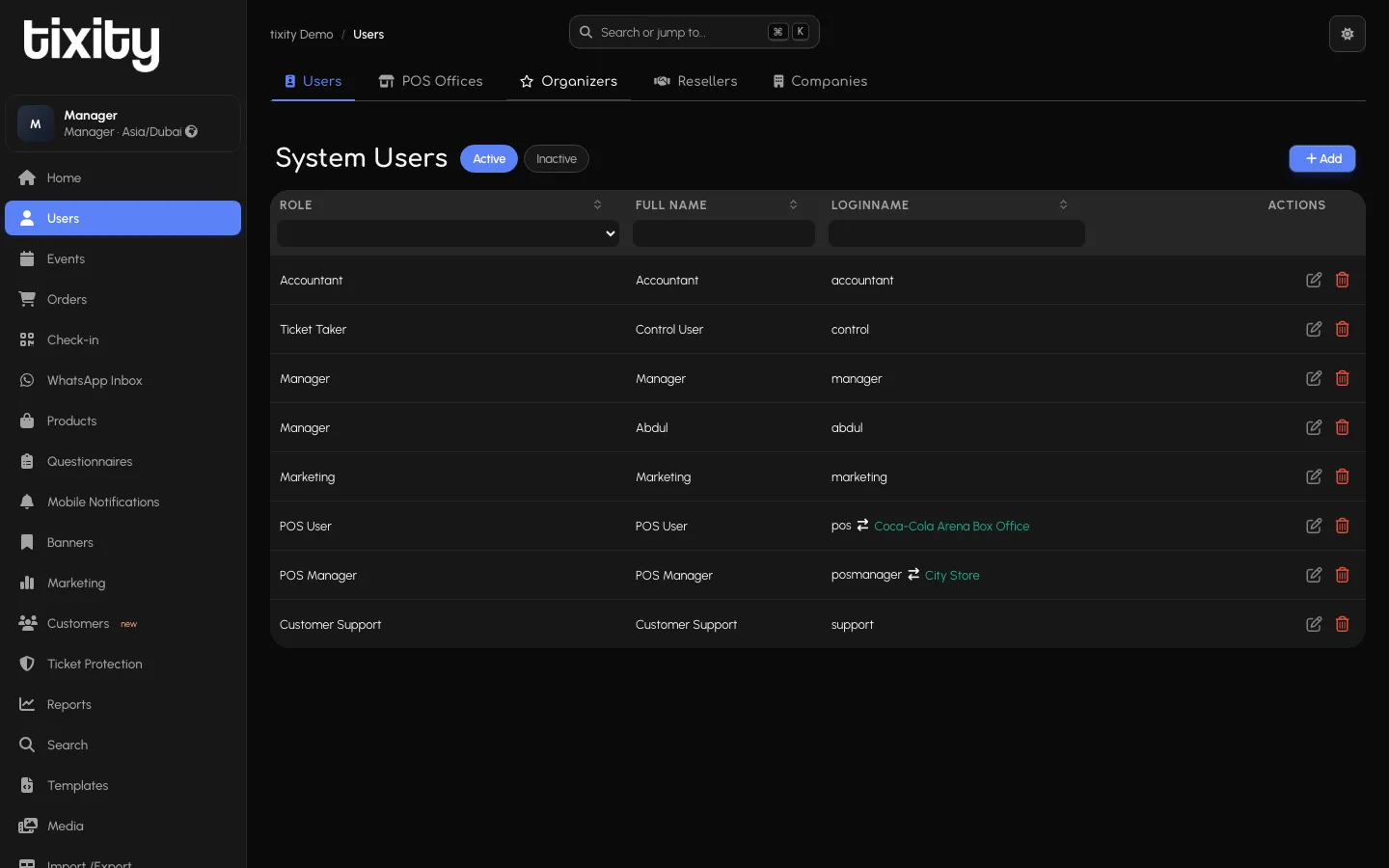Sort table by Loginname
Viewport: 1389px width, 868px height.
[x=1064, y=204]
